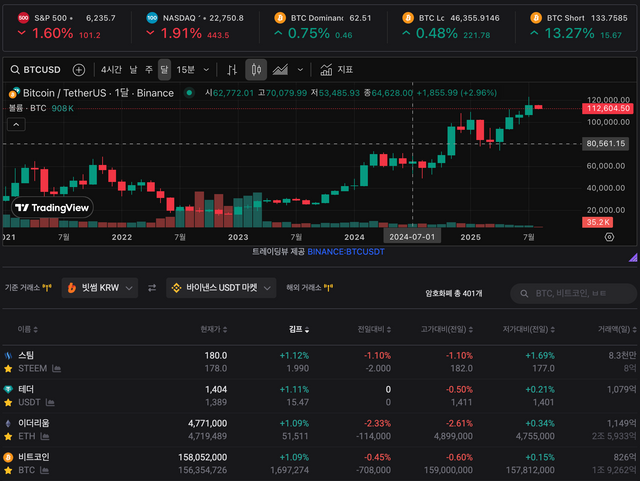The image size is (640, 481).
Task: Open the BINANCE:BTCUSDT link
Action: click(346, 252)
